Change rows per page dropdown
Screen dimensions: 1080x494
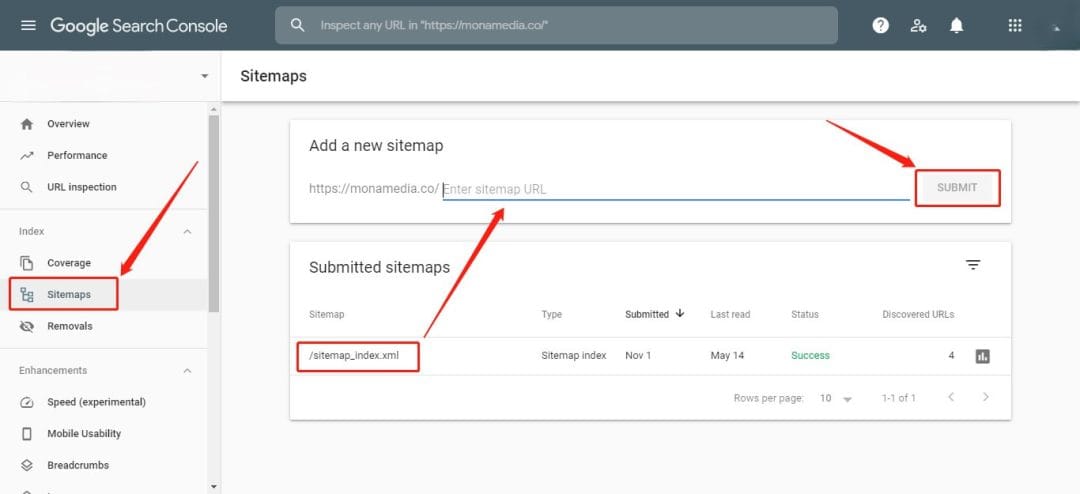(836, 398)
